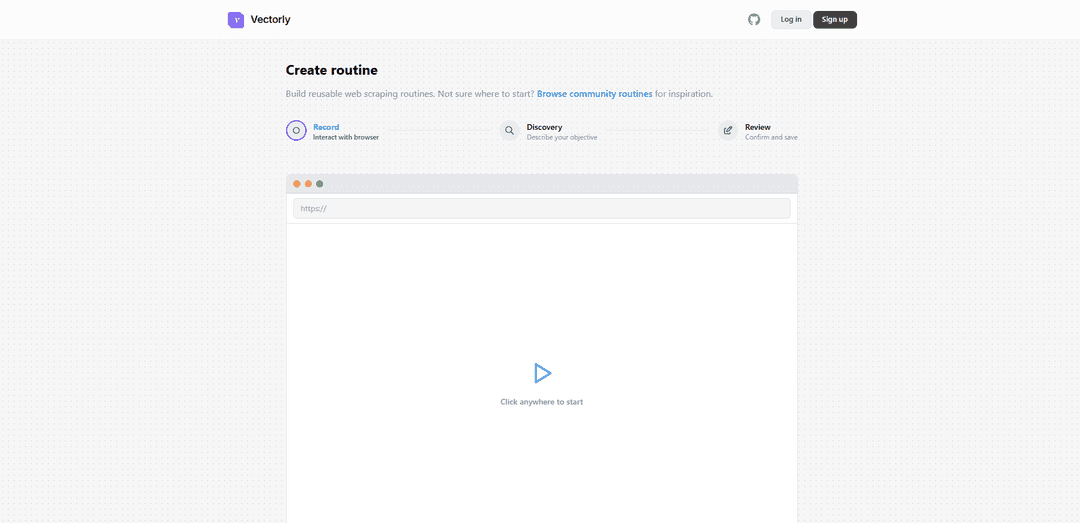The image size is (1080, 523).
Task: Click the red dot in browser titlebar
Action: click(x=297, y=184)
